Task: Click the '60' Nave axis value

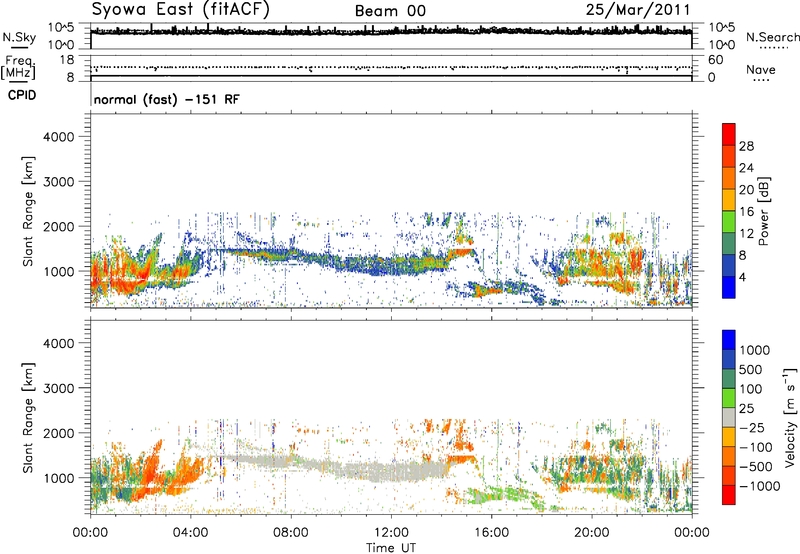Action: click(x=715, y=60)
